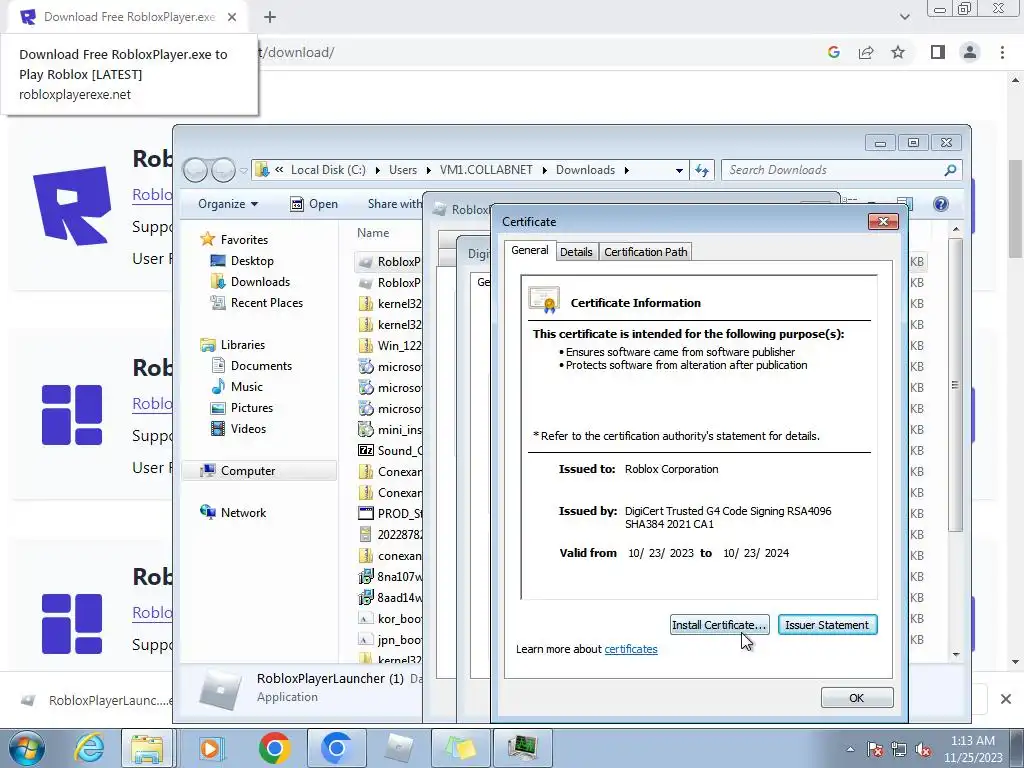The width and height of the screenshot is (1024, 768).
Task: Click Users in the address breadcrumb
Action: click(403, 170)
